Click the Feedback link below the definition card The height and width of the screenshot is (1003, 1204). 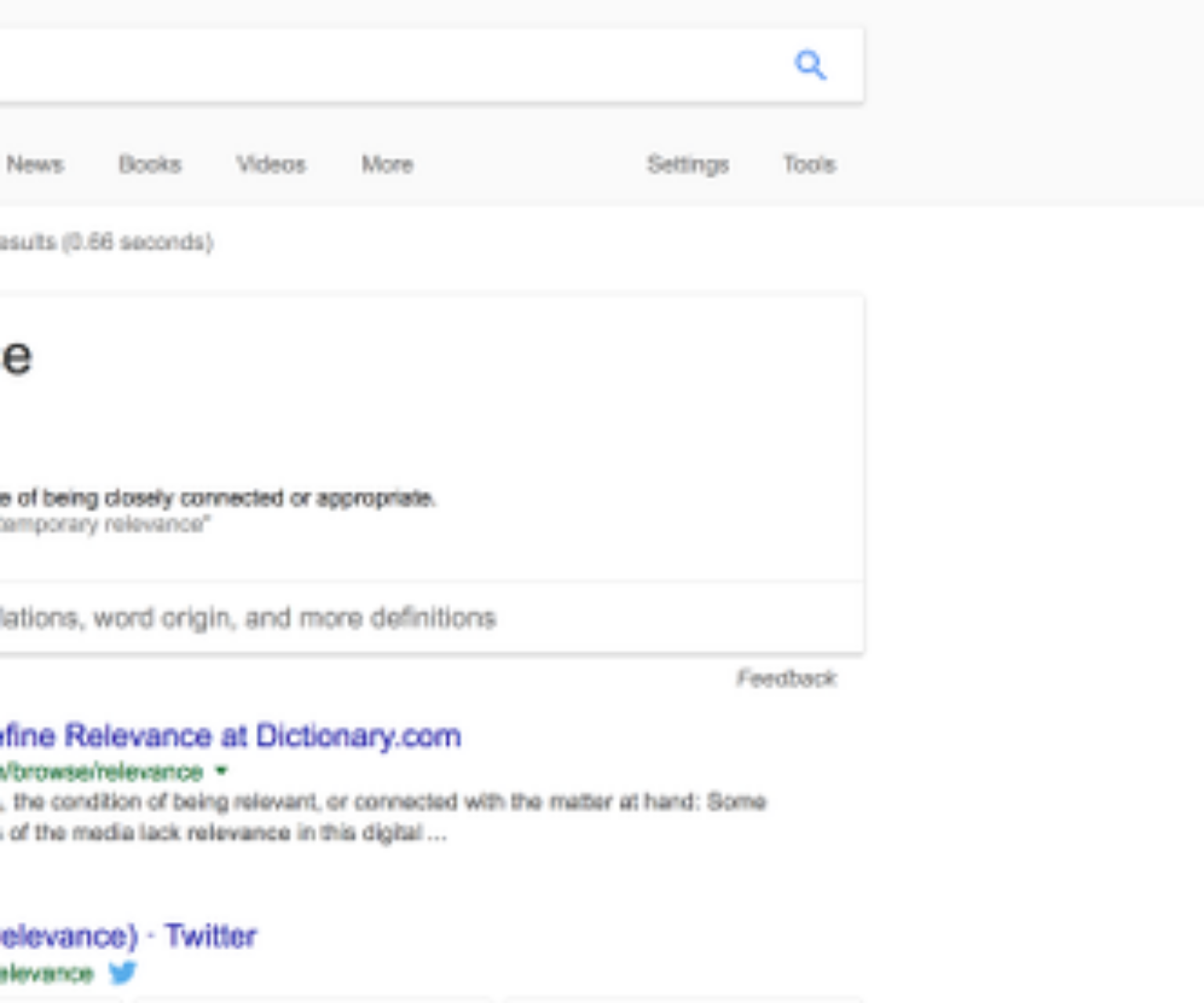[787, 679]
